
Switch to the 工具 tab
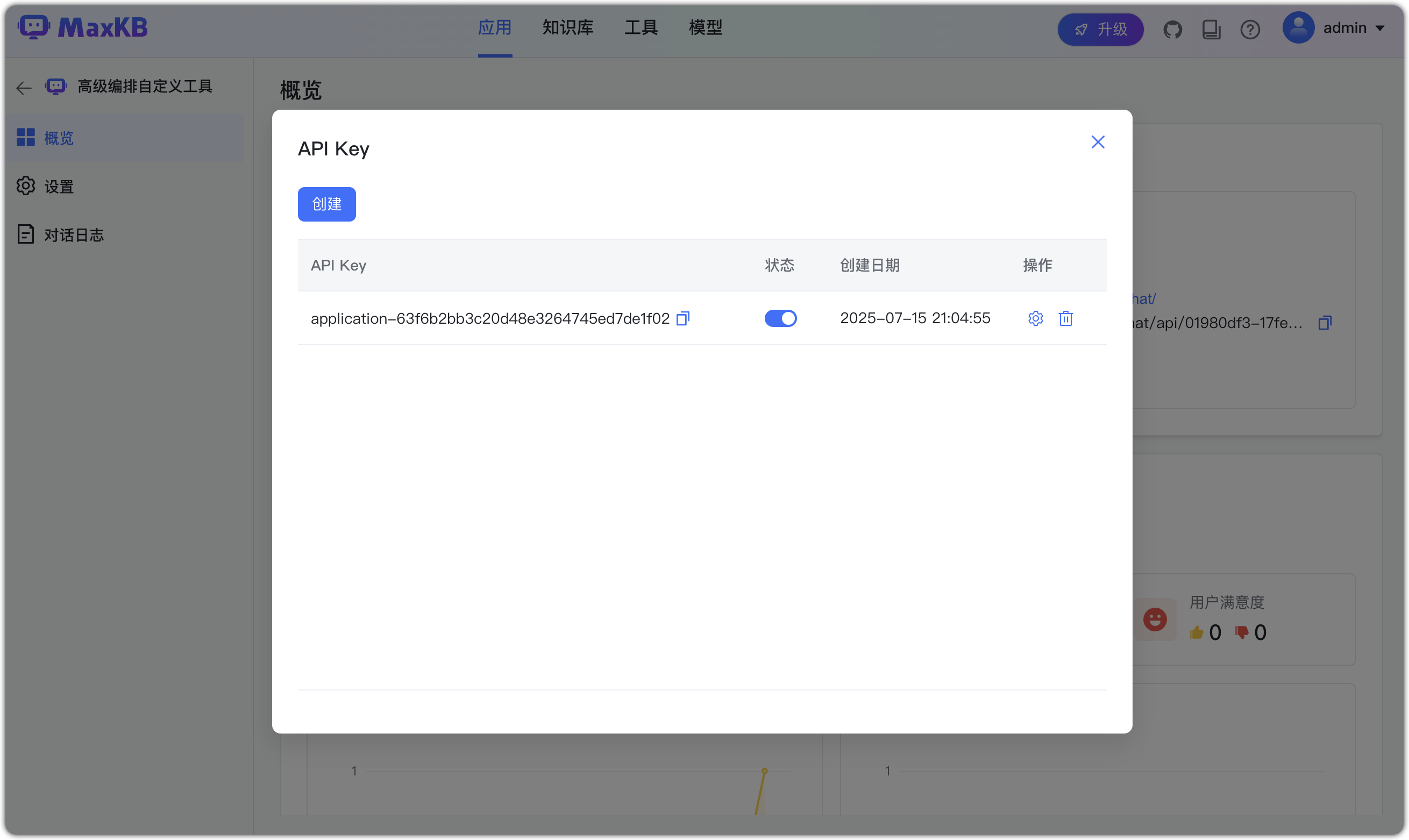pos(641,27)
